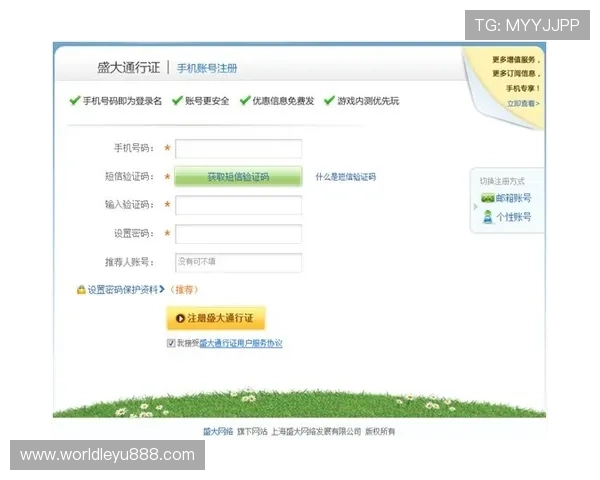Click the small arrow left of 切换注册方式 panel

(475, 207)
